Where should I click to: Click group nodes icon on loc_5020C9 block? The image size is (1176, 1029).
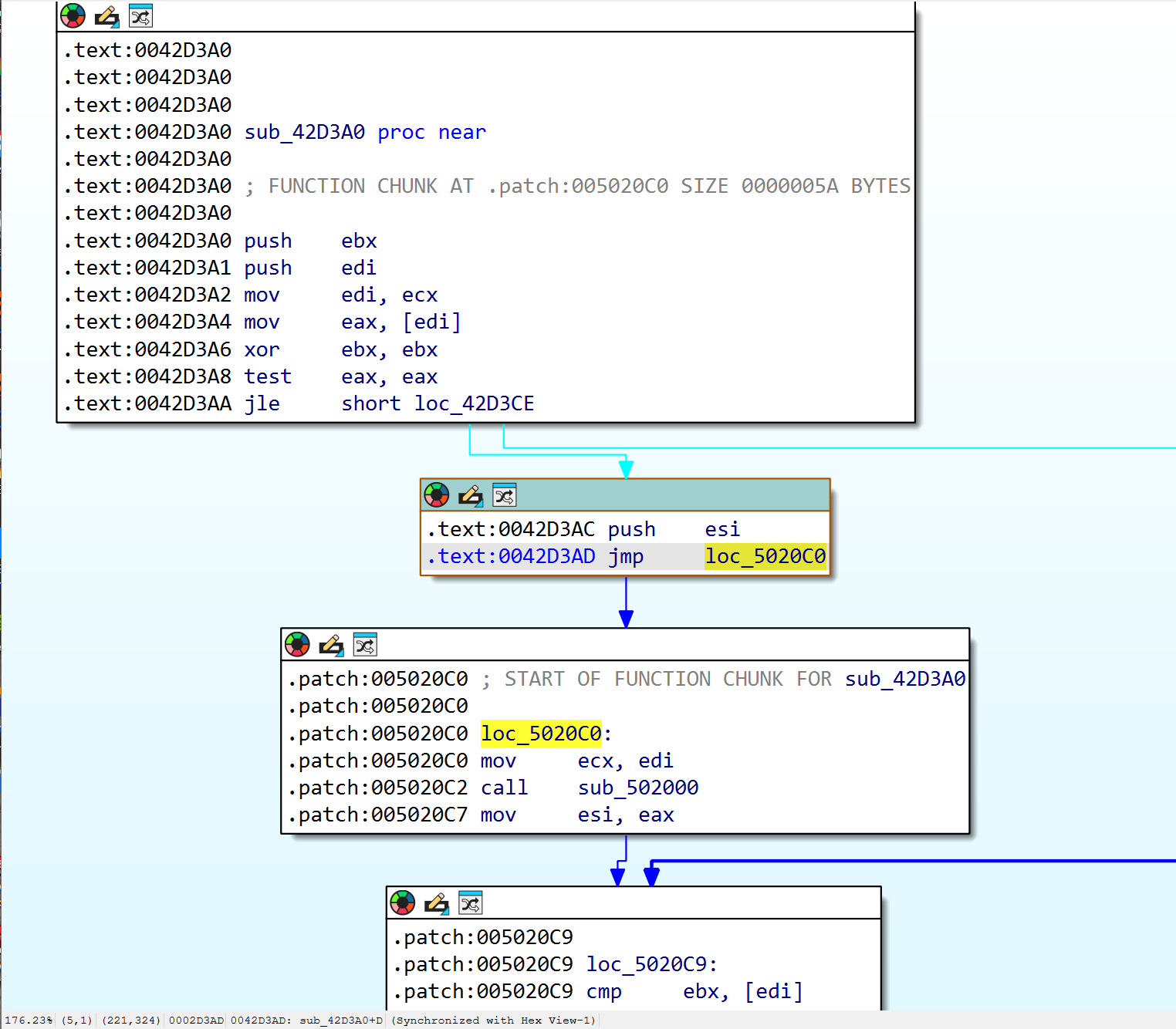[x=471, y=902]
